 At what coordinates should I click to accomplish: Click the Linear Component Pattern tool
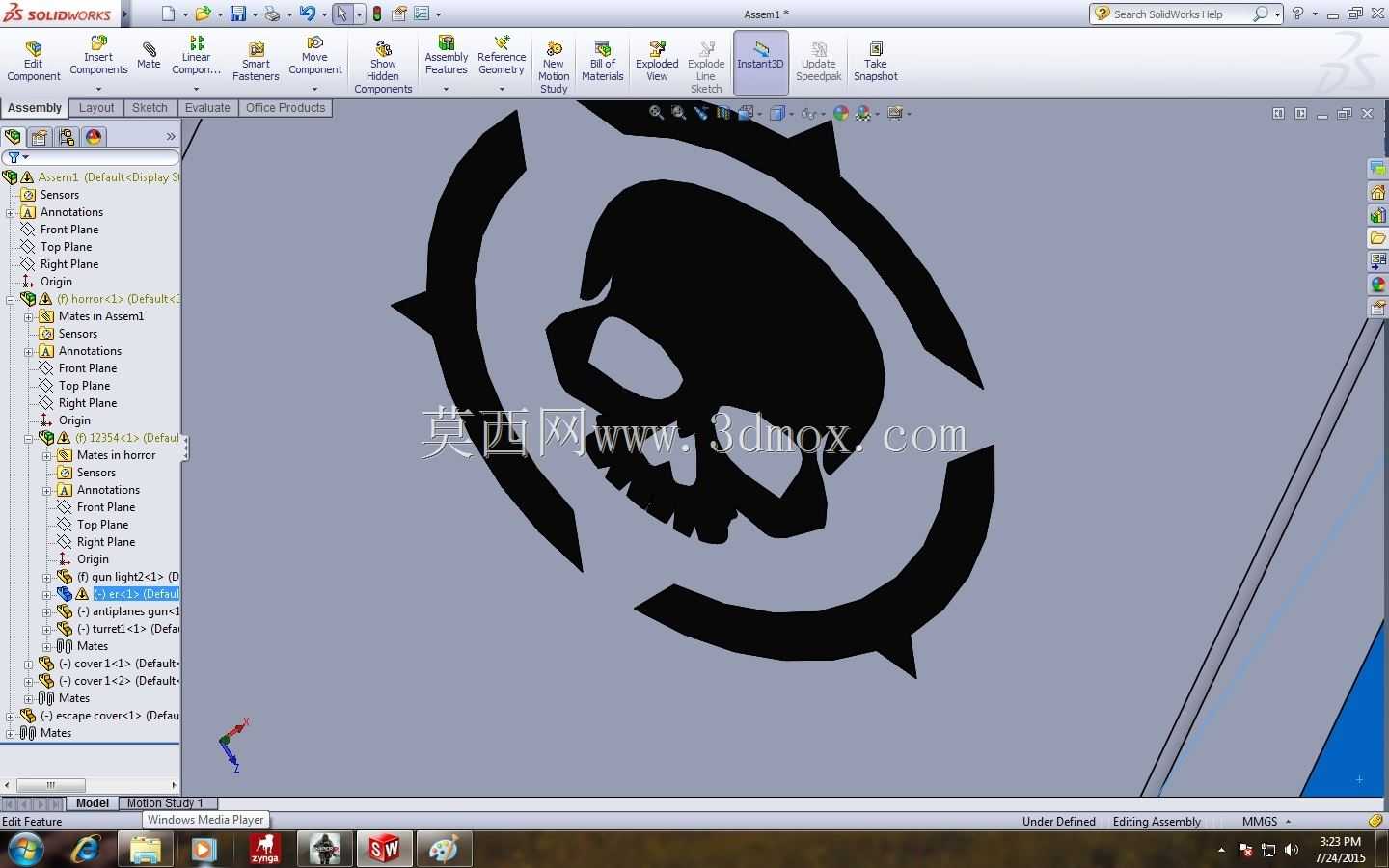196,56
